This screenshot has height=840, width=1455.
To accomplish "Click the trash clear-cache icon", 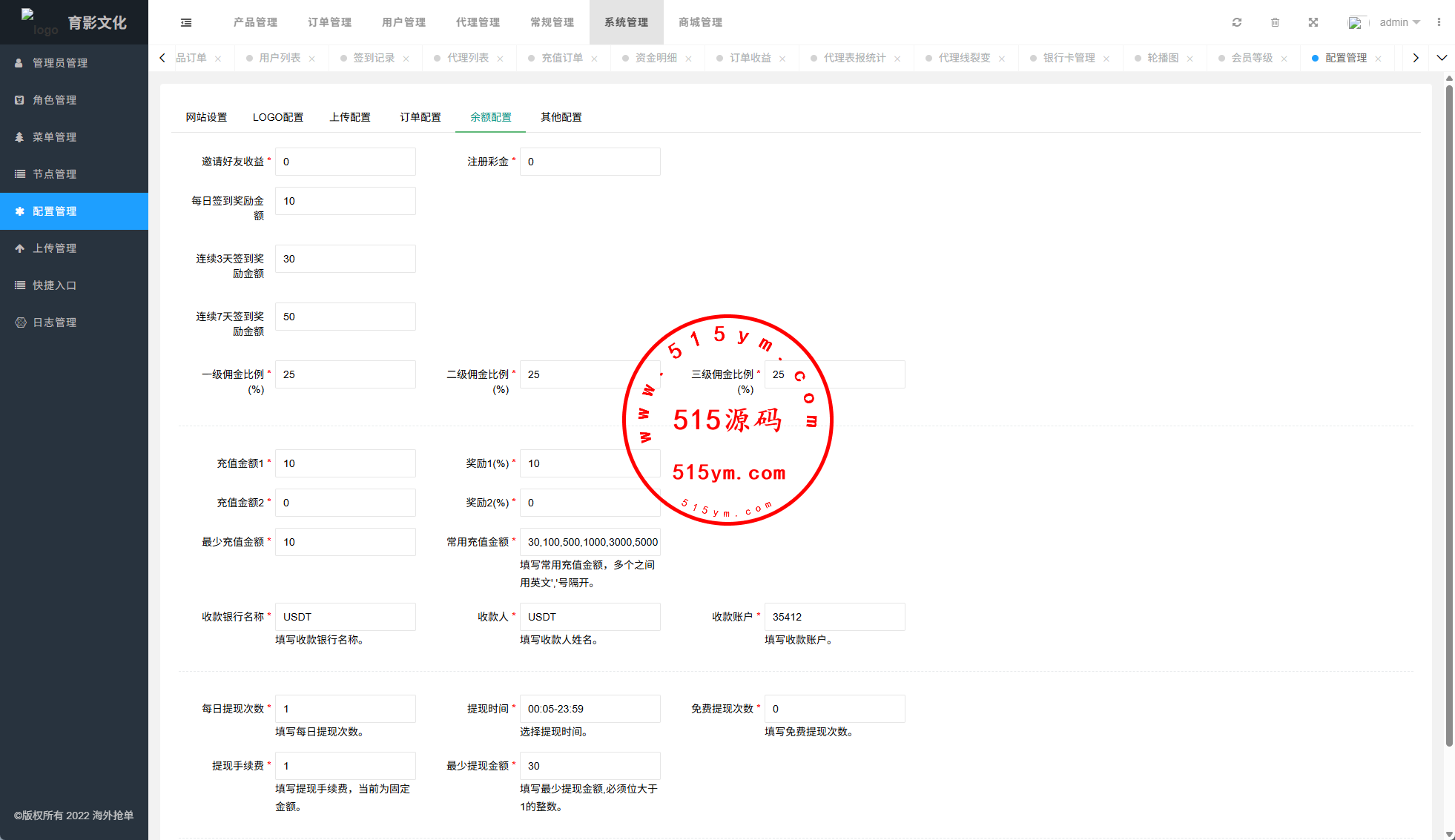I will [1275, 22].
